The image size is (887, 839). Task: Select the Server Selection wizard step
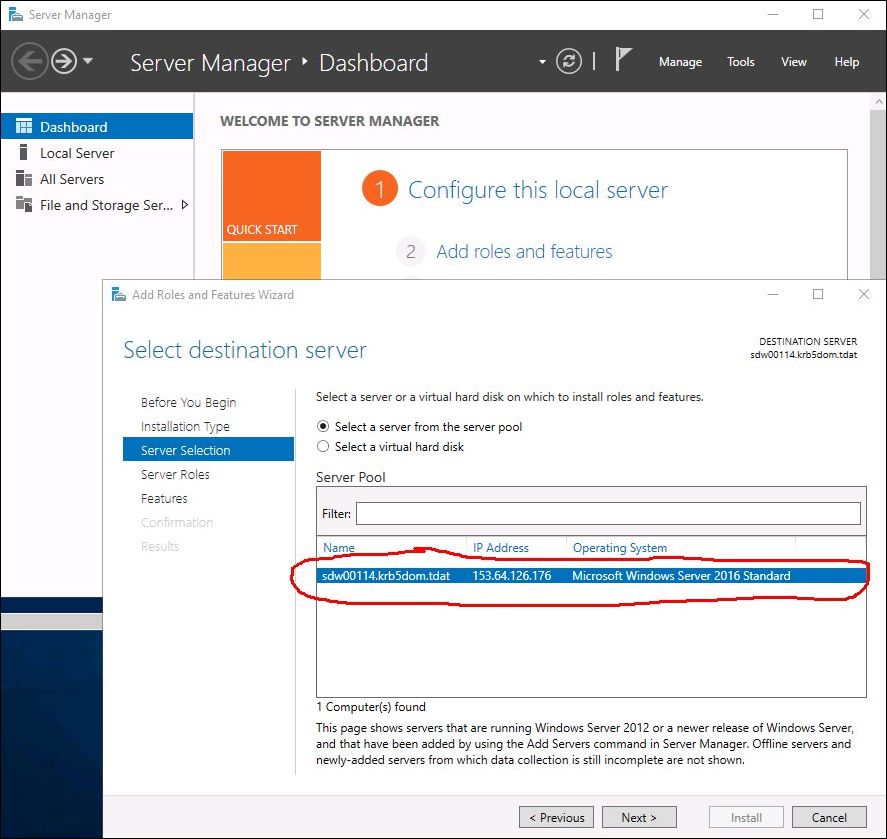click(208, 450)
